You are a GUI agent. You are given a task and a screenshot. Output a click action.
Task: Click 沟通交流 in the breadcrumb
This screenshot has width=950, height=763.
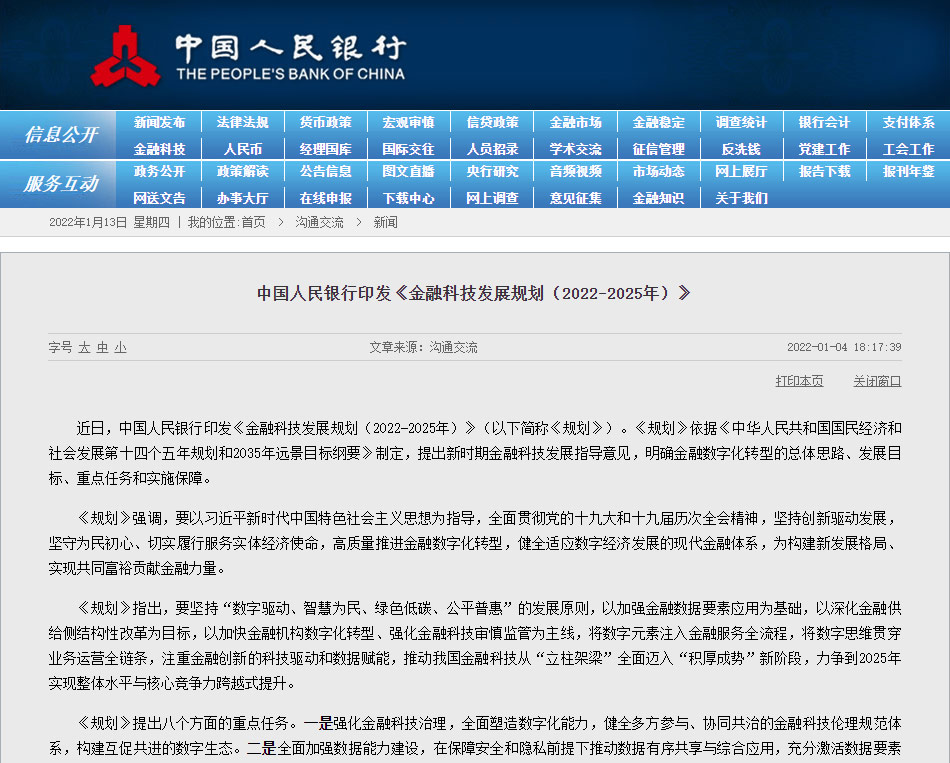tap(319, 222)
